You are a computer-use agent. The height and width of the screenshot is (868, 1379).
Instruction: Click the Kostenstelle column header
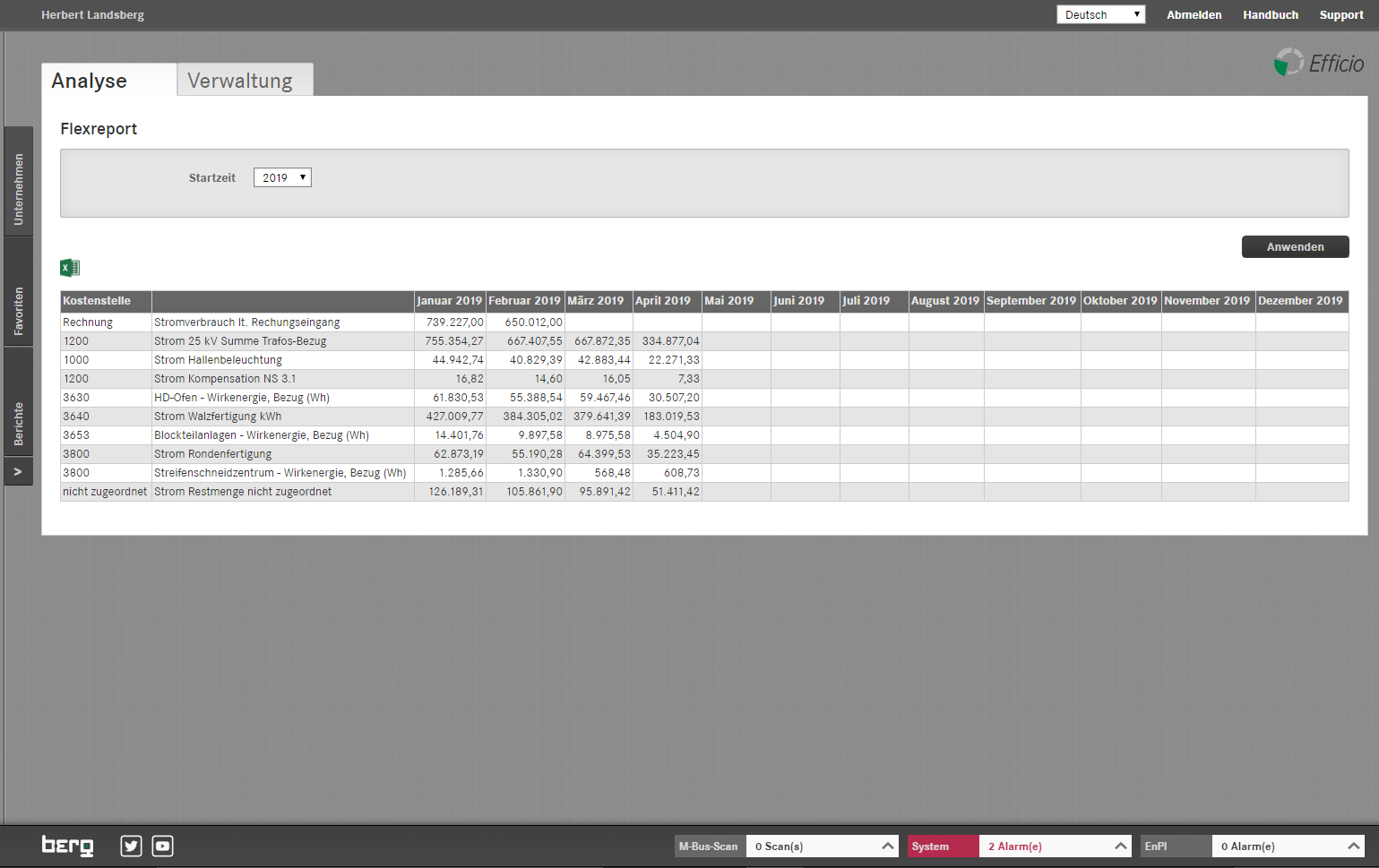97,301
